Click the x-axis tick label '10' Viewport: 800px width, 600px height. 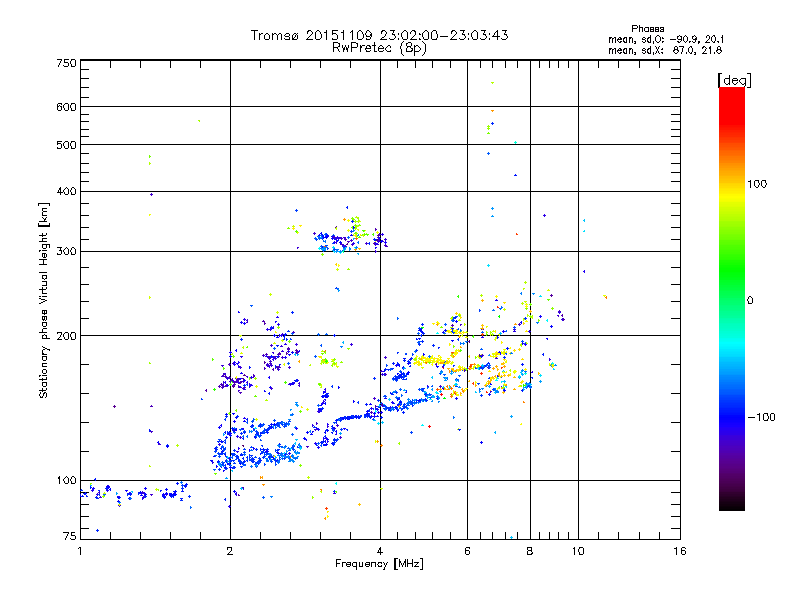578,551
